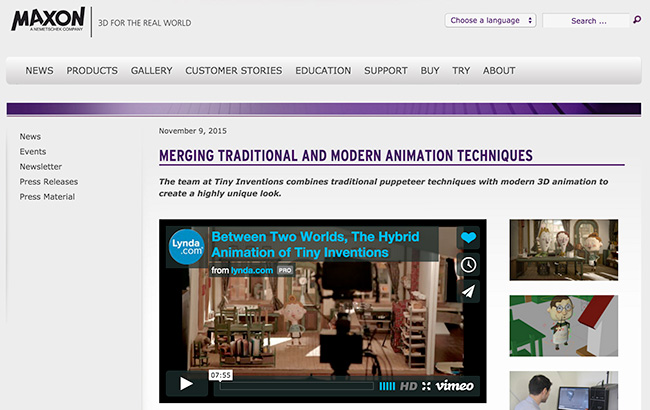Switch video to fullscreen mode

tap(426, 386)
